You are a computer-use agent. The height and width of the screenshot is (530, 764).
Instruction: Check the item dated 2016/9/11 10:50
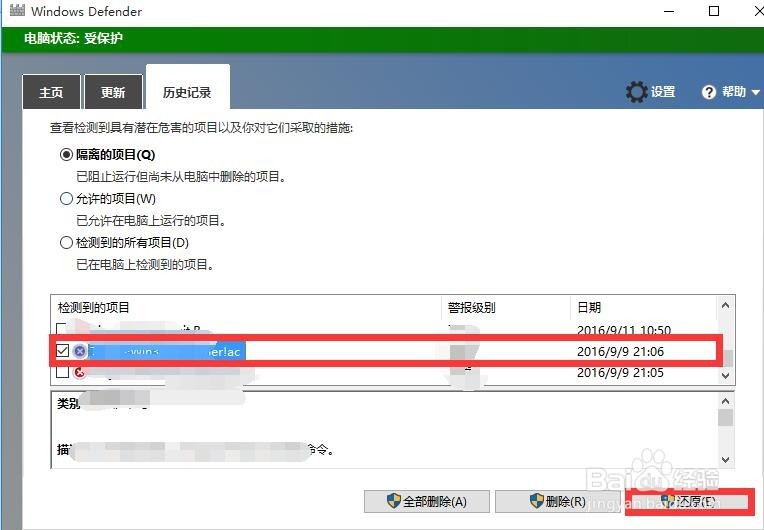click(61, 328)
